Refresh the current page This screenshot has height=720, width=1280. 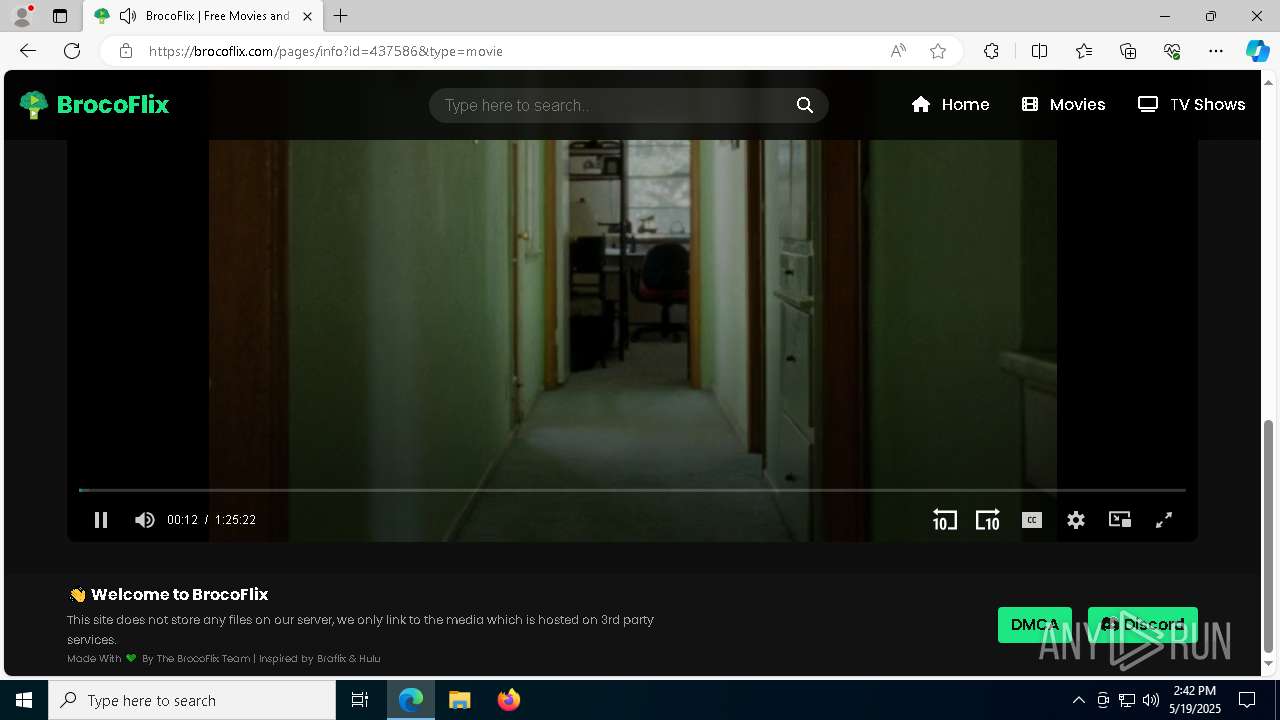pyautogui.click(x=72, y=51)
